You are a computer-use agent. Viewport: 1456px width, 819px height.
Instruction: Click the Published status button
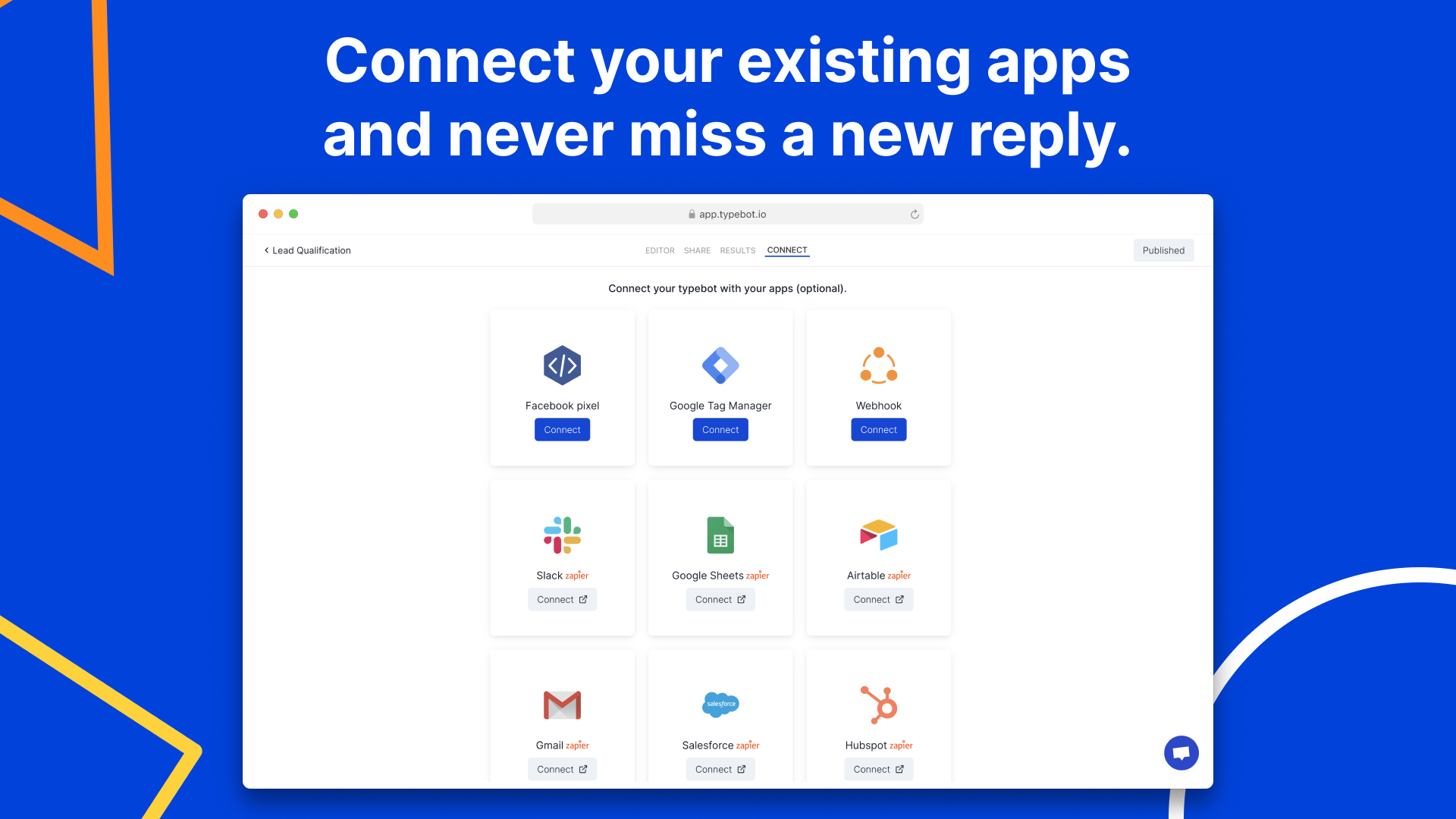click(x=1163, y=250)
